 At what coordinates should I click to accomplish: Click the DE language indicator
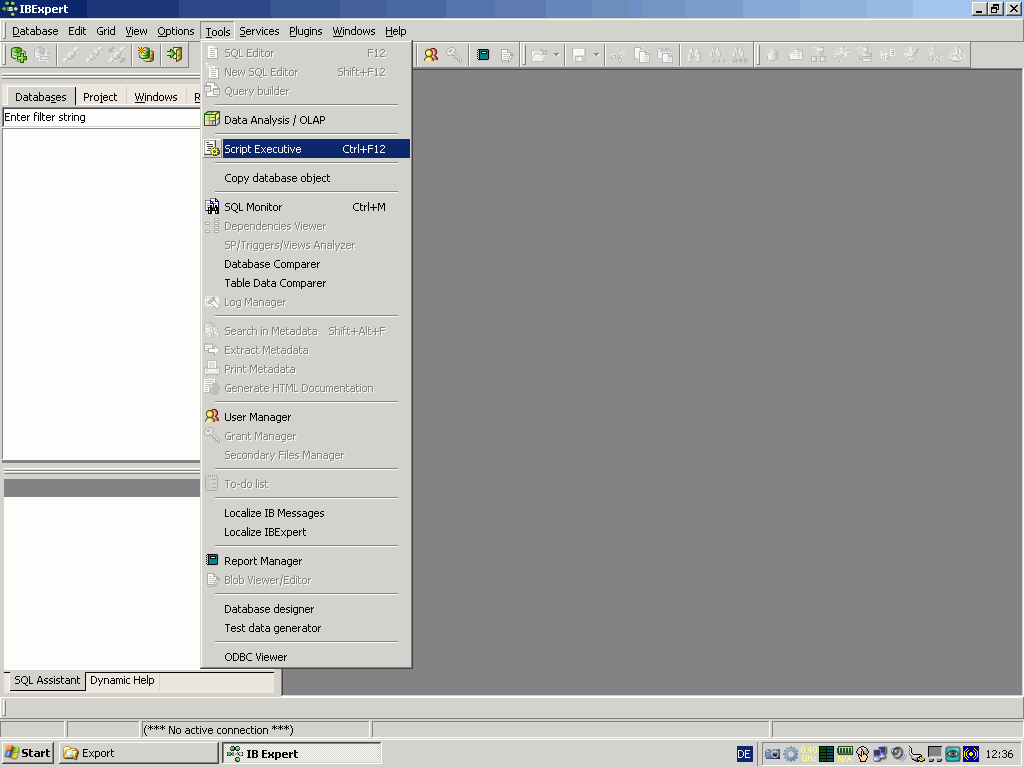coord(744,754)
